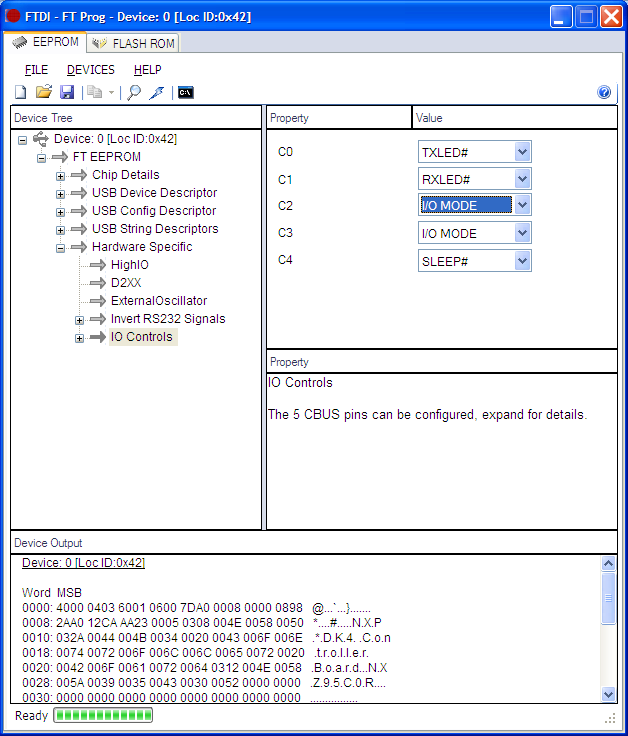Expand the Chip Details node
The height and width of the screenshot is (736, 628).
coord(60,176)
